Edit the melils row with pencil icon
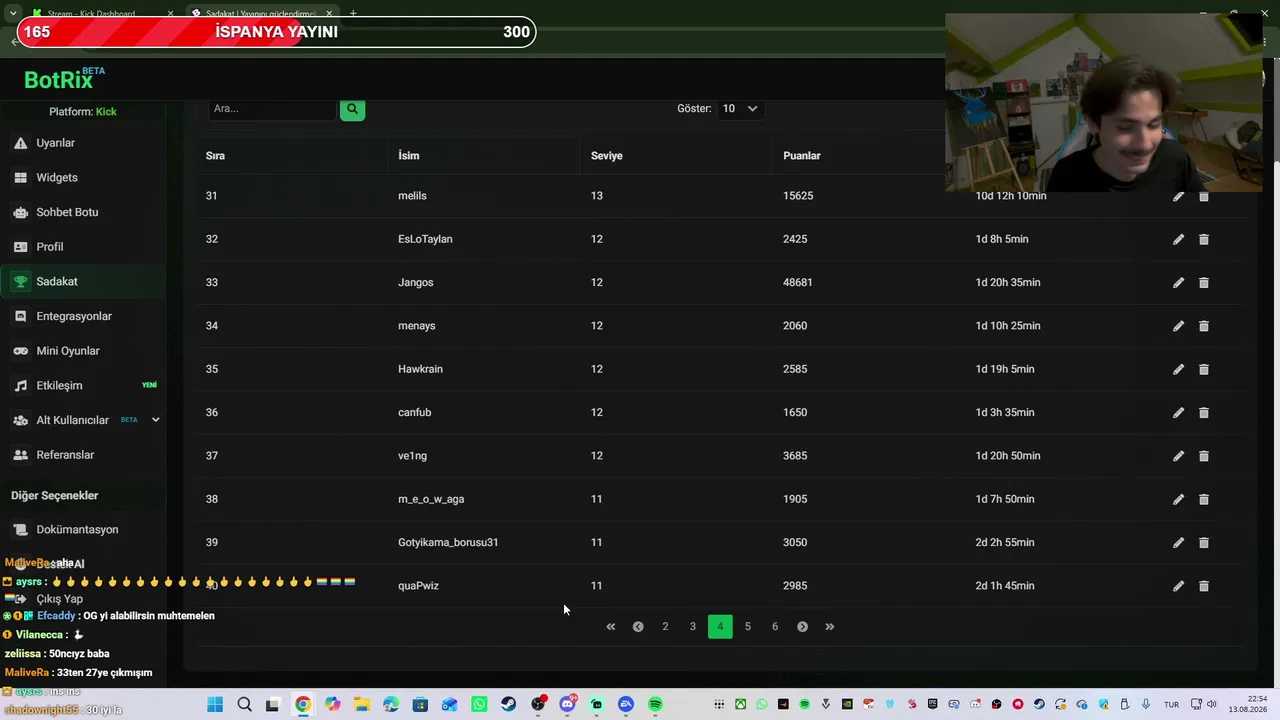This screenshot has height=720, width=1280. 1178,196
